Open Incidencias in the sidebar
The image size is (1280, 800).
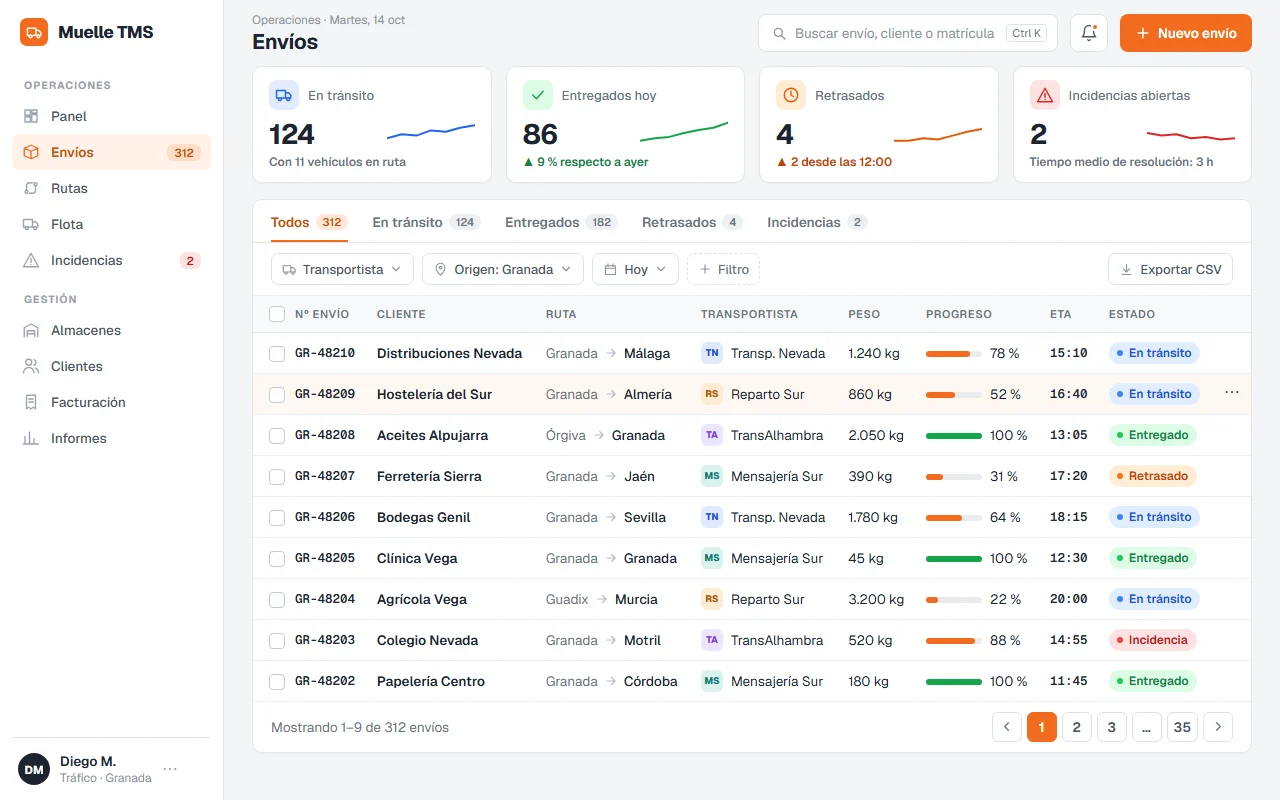(111, 260)
